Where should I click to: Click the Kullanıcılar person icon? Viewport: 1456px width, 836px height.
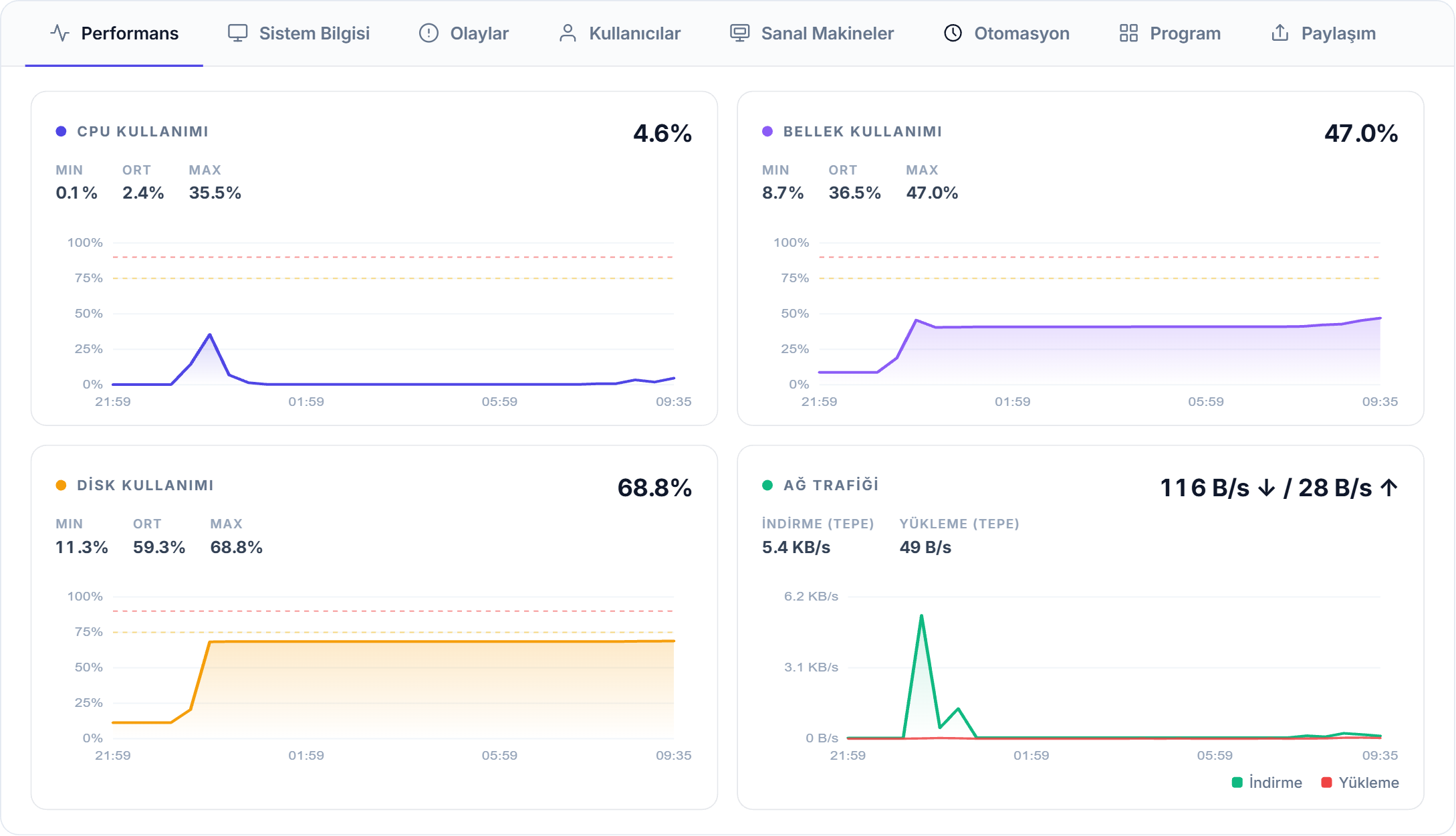click(568, 33)
